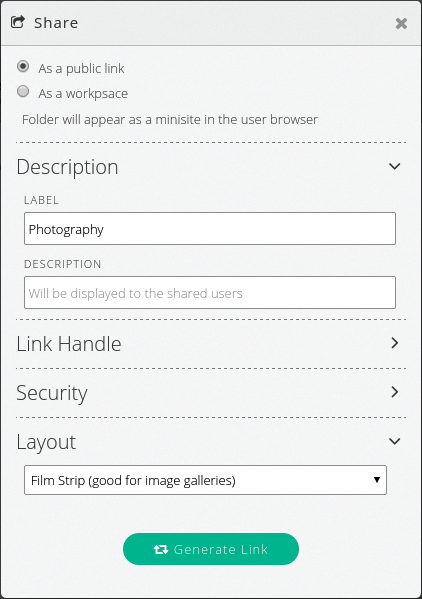This screenshot has height=599, width=422.
Task: Click the Security section heading text
Action: pyautogui.click(x=52, y=393)
